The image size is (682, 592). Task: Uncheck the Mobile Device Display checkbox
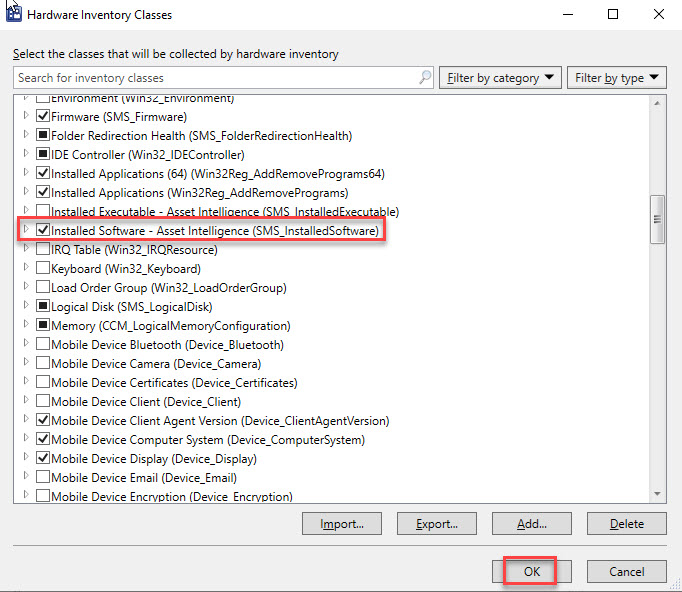tap(43, 459)
